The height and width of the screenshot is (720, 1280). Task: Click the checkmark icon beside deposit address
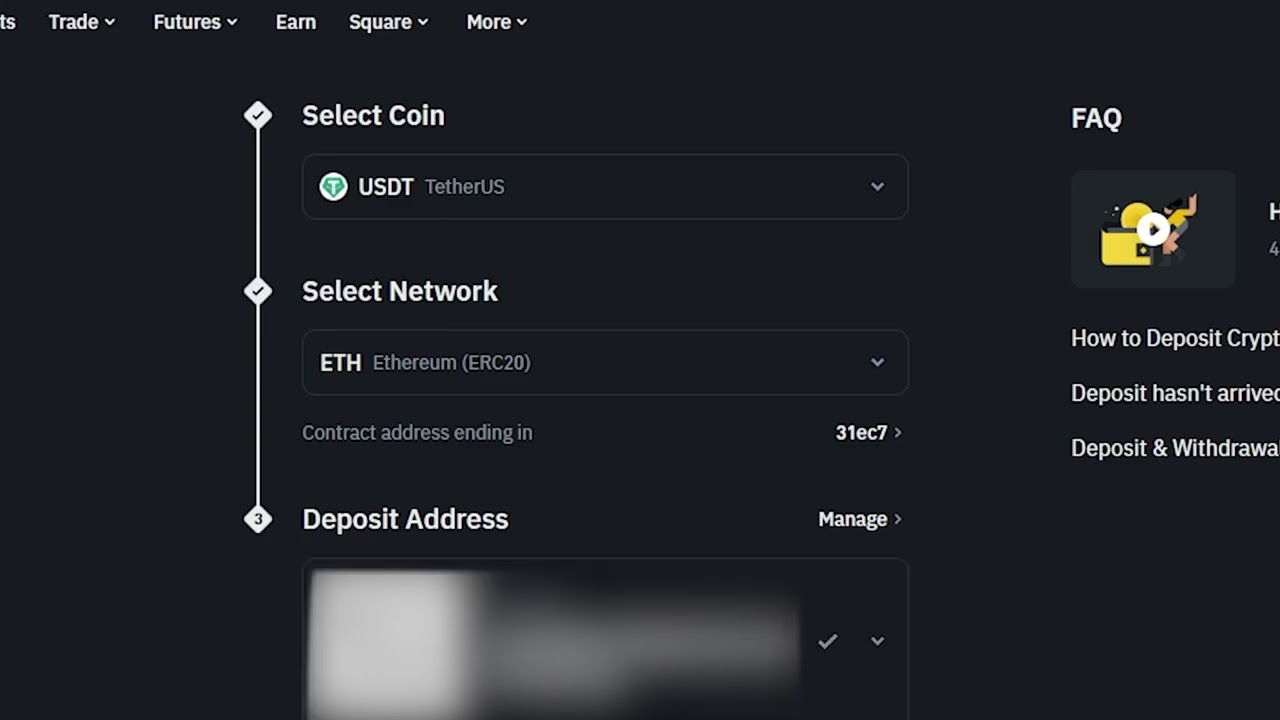(827, 641)
